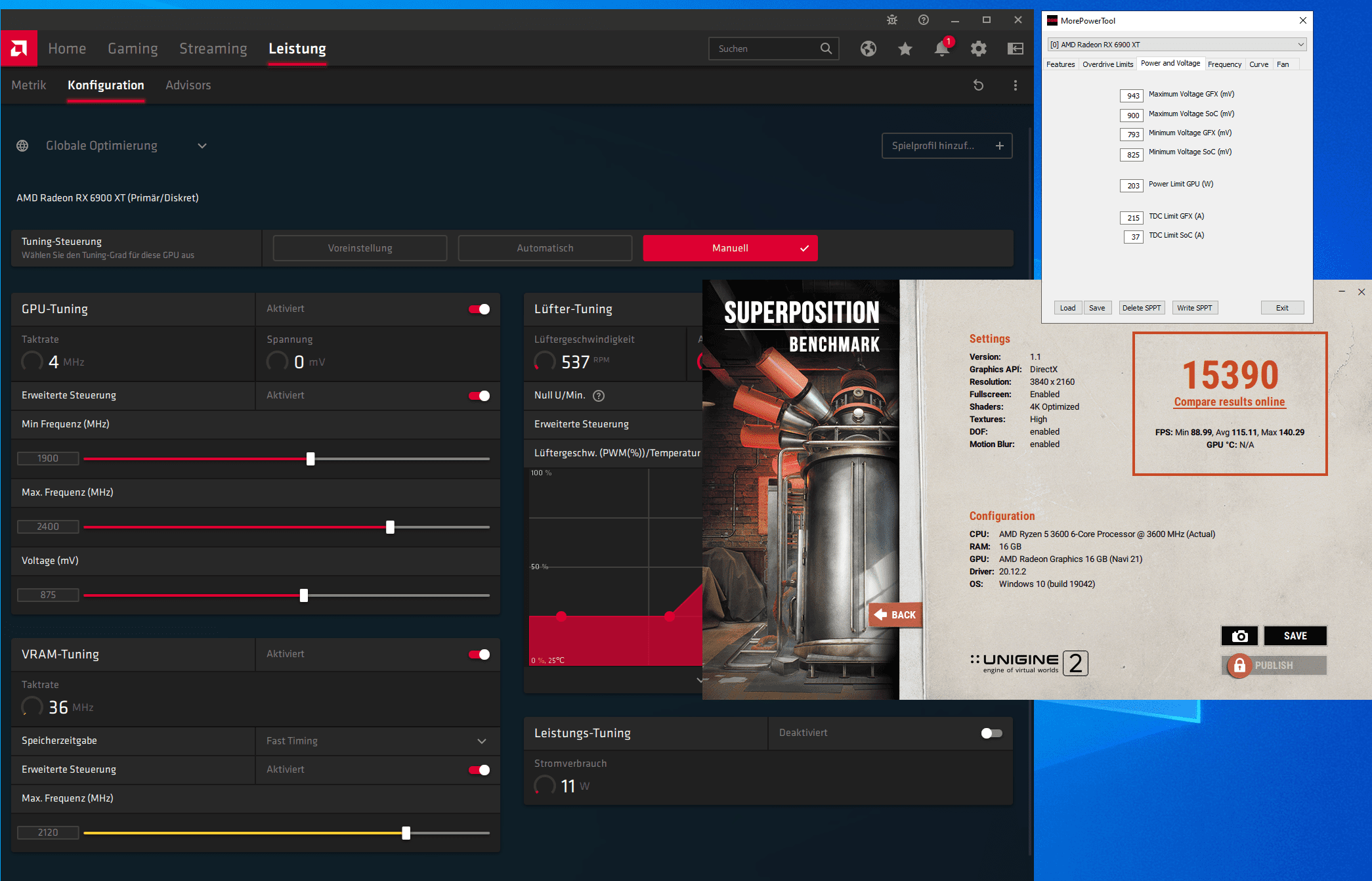Open the Curve tab in MorePowerTool
Image resolution: width=1372 pixels, height=881 pixels.
[x=1258, y=64]
